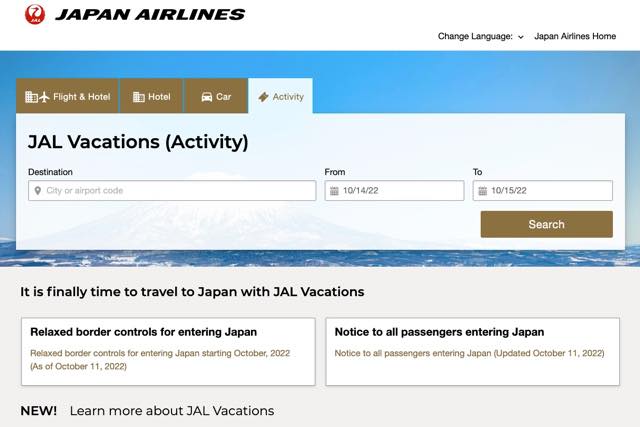Click the To date field 10/15/22
Image resolution: width=640 pixels, height=427 pixels.
(x=542, y=191)
